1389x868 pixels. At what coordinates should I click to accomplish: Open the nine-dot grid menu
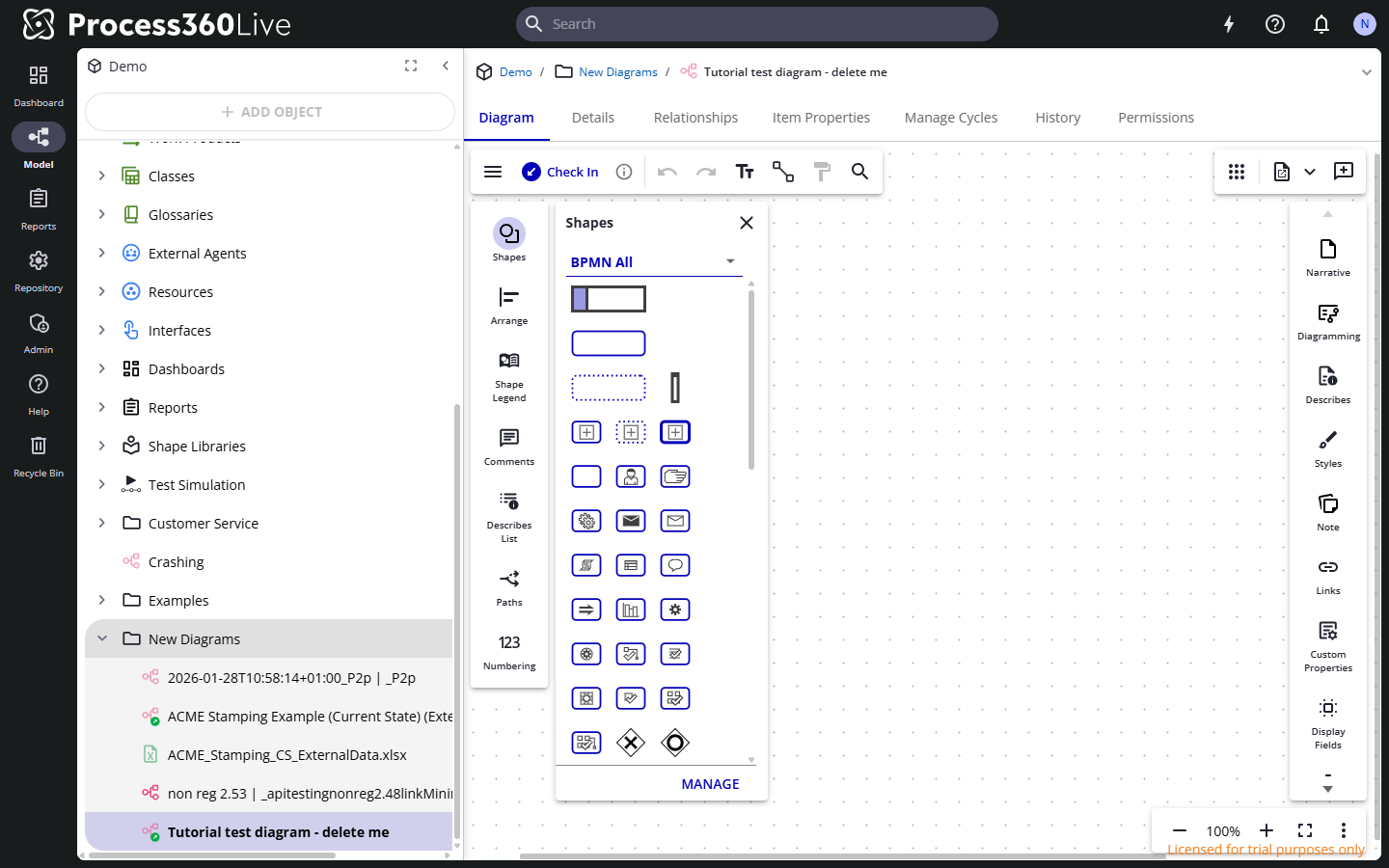click(x=1237, y=172)
